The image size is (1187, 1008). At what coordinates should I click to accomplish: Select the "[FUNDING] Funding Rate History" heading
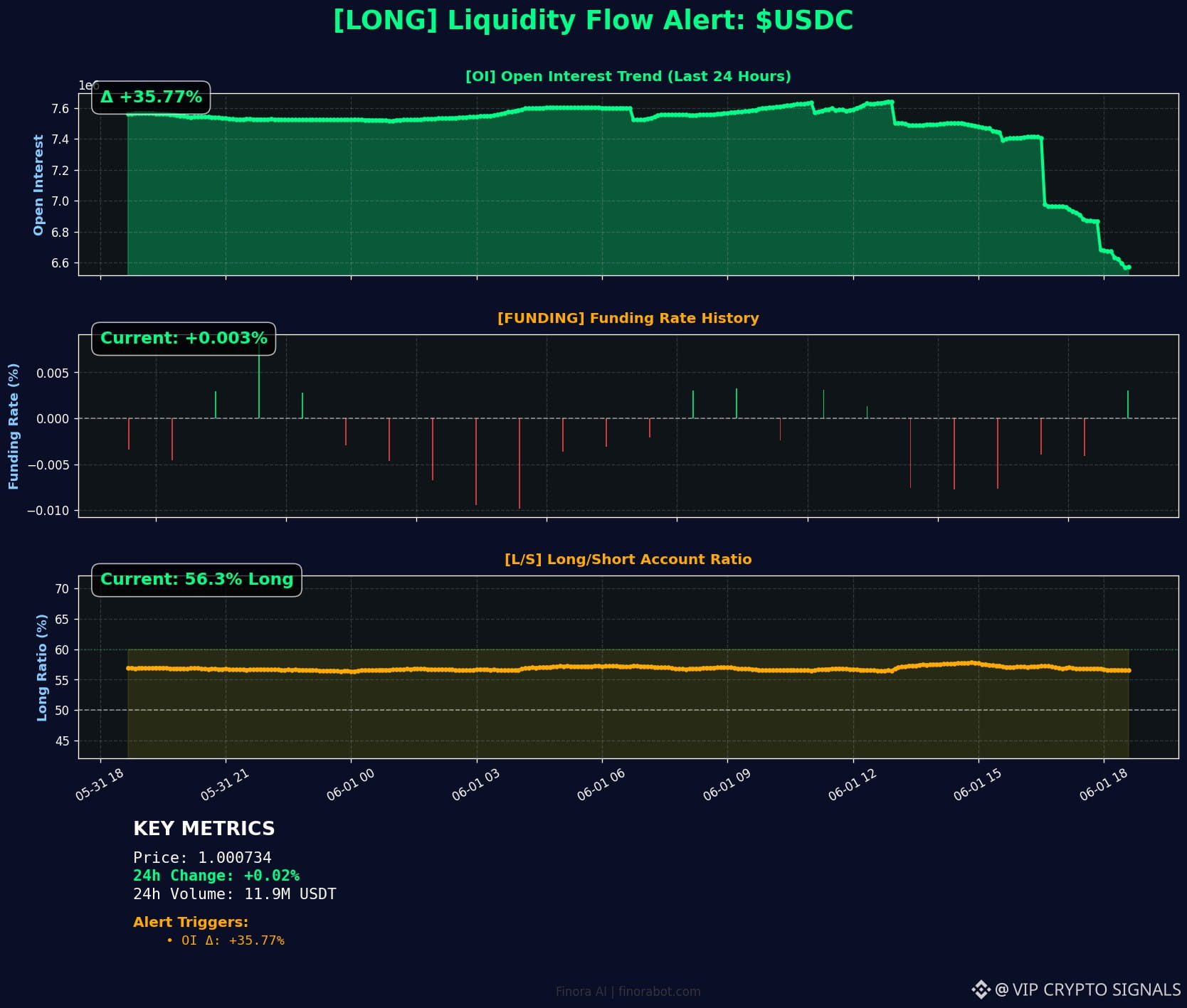tap(628, 318)
